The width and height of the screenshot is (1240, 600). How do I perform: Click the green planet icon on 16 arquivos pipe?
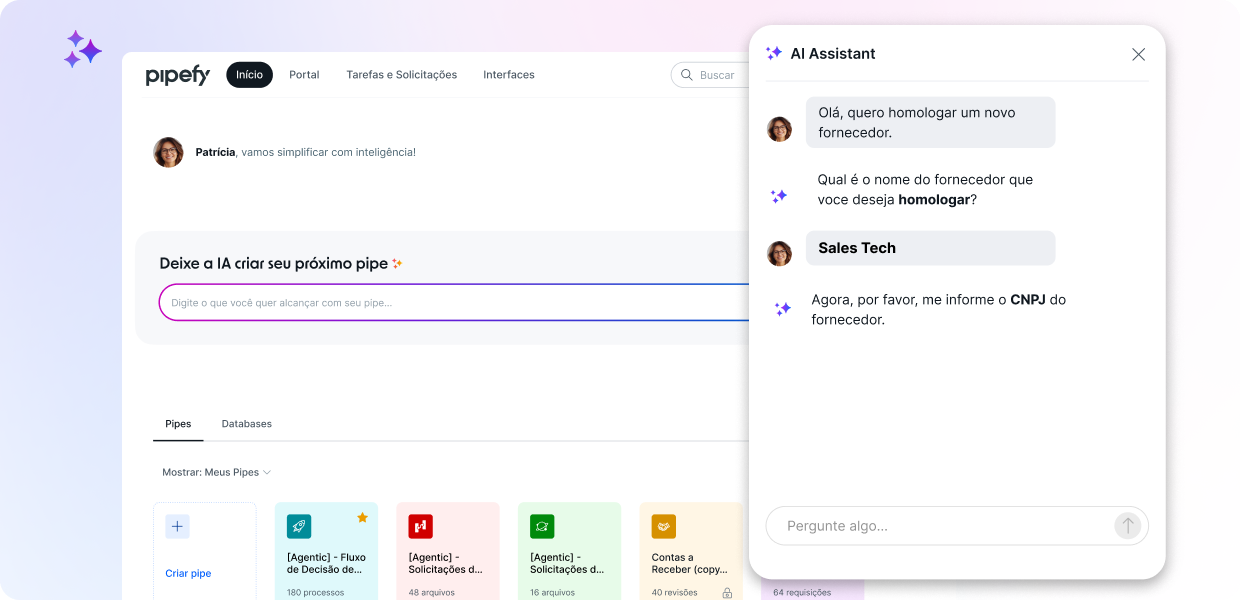pyautogui.click(x=542, y=527)
